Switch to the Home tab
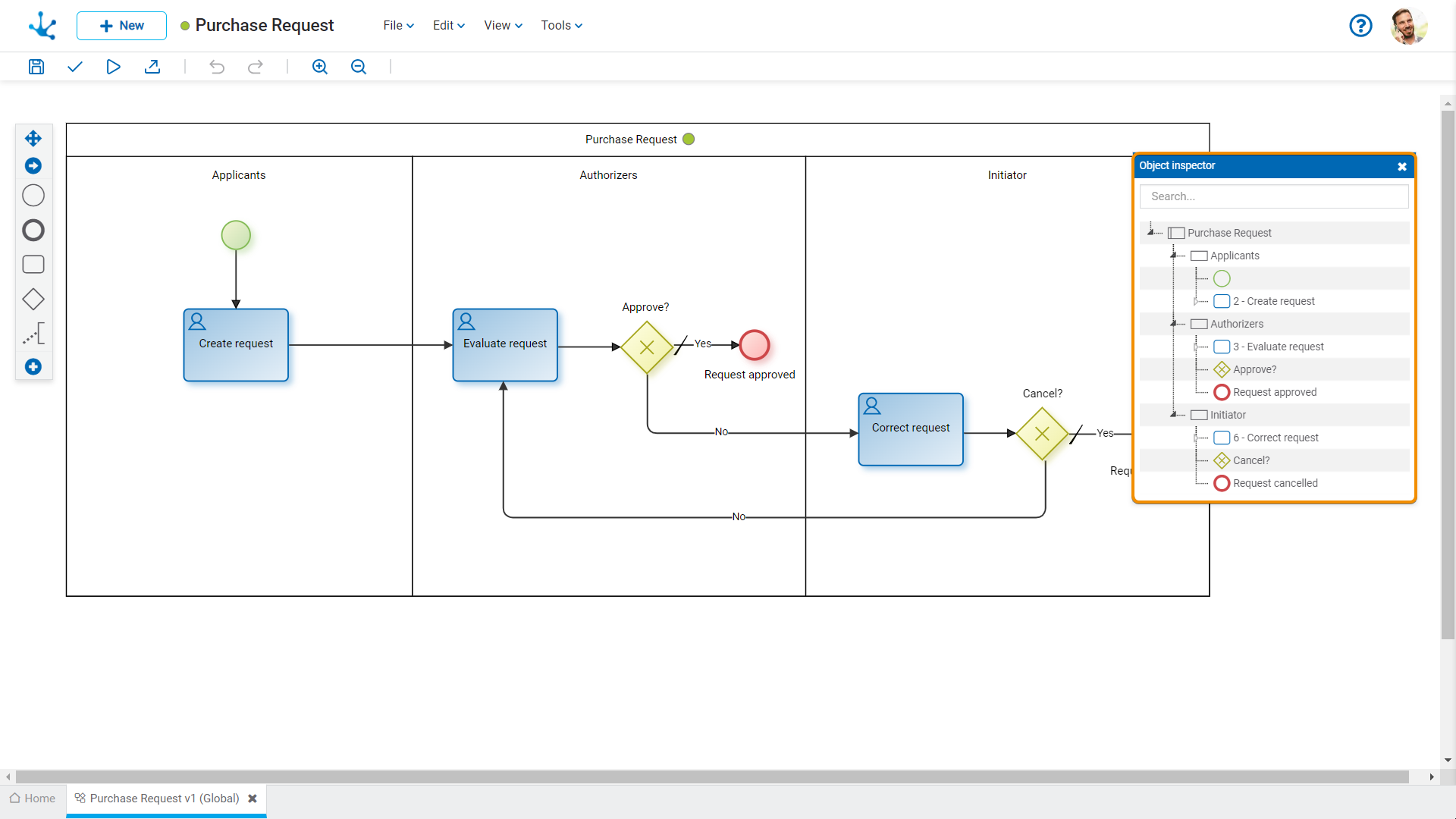This screenshot has width=1456, height=819. coord(39,798)
